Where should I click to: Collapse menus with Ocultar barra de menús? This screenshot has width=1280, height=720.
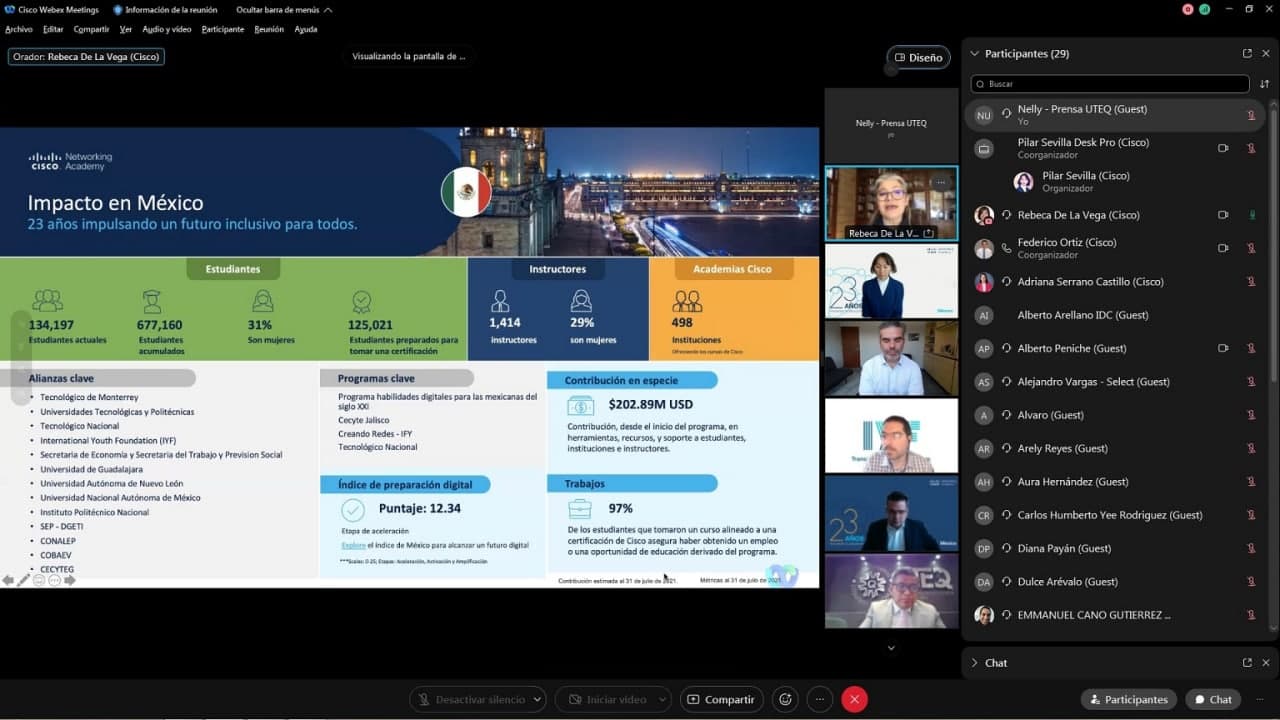[284, 9]
